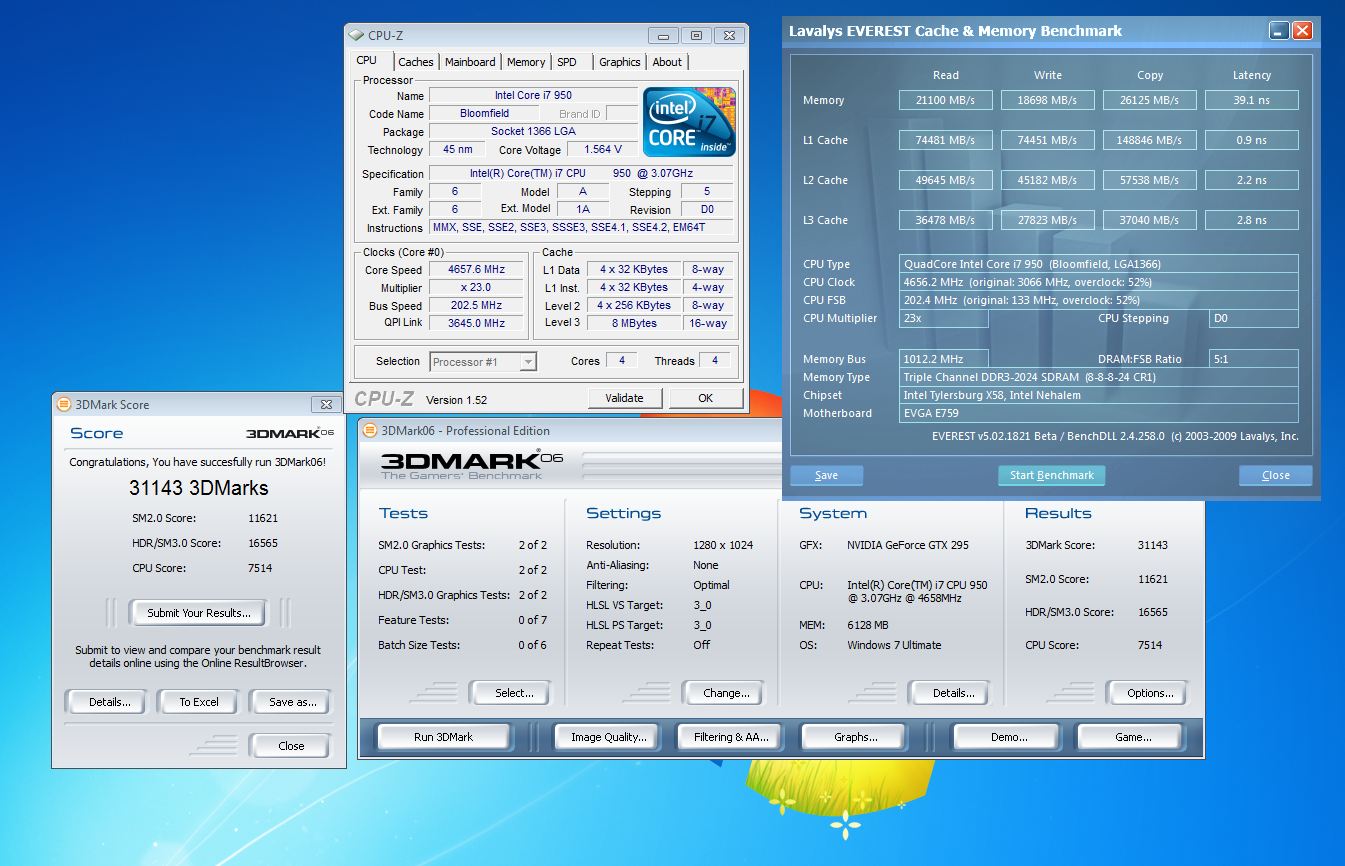Image resolution: width=1345 pixels, height=866 pixels.
Task: Click the 3DMark Score window title icon
Action: [64, 405]
